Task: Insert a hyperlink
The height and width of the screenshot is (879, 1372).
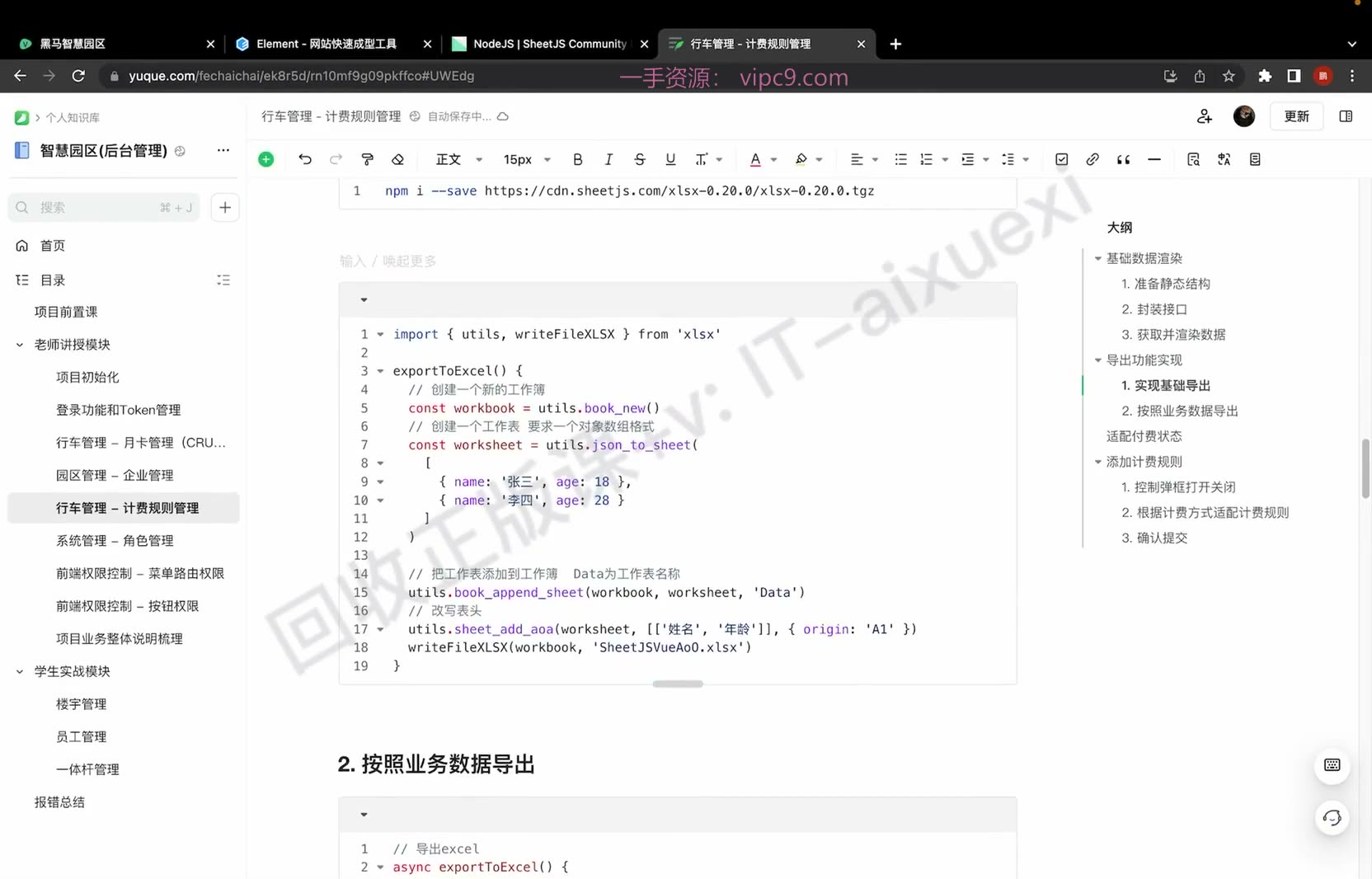Action: (1092, 159)
